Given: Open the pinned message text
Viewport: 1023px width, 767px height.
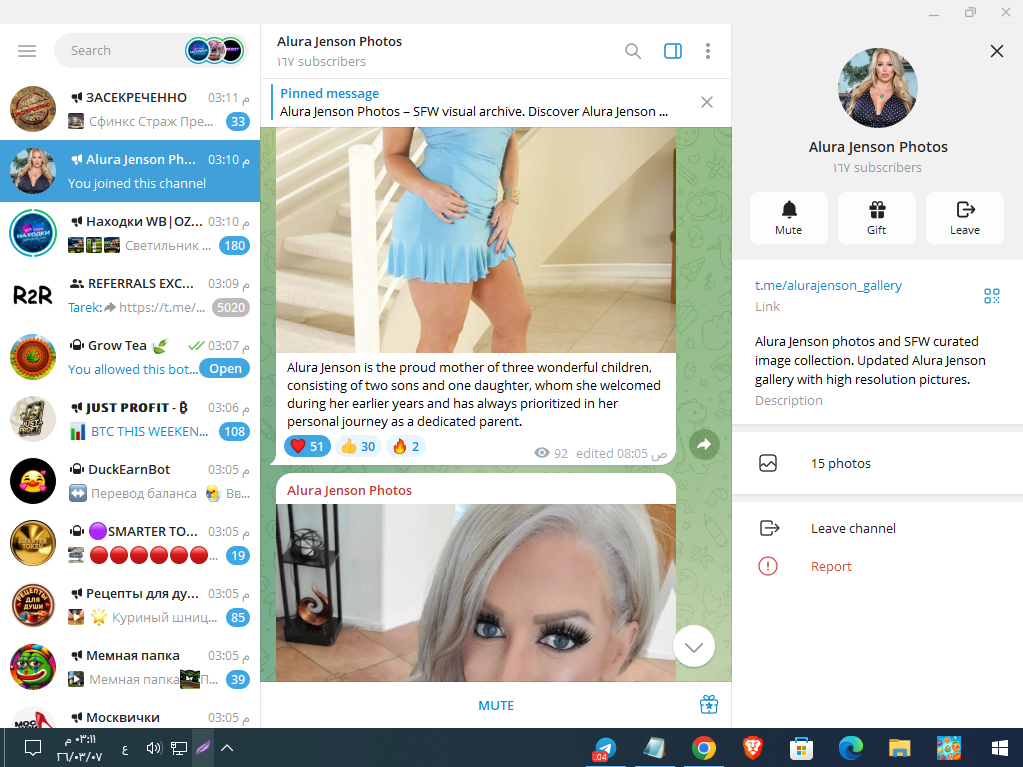Looking at the screenshot, I should [x=474, y=112].
